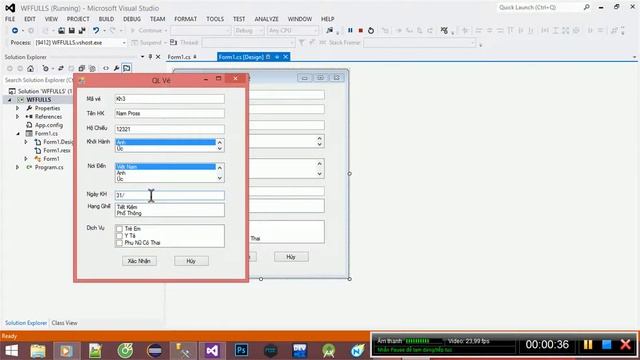Save all files in the toolbar
Image resolution: width=640 pixels, height=360 pixels.
(x=82, y=31)
